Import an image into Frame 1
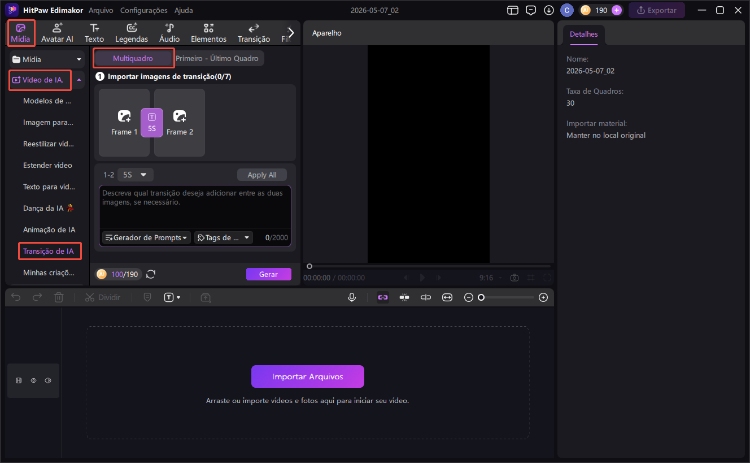Image resolution: width=750 pixels, height=463 pixels. click(x=124, y=122)
